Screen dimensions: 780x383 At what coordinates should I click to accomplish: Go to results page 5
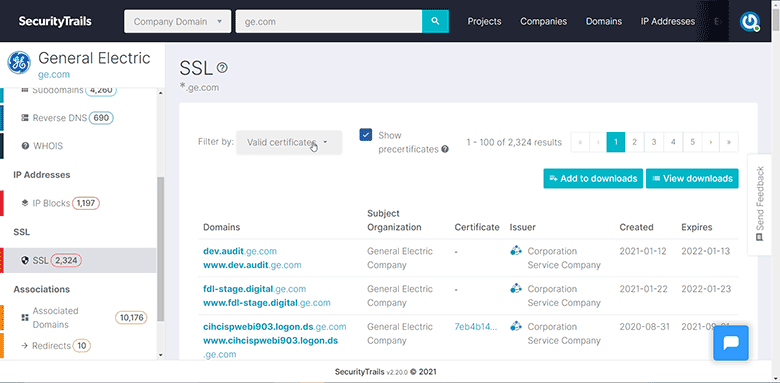point(692,142)
